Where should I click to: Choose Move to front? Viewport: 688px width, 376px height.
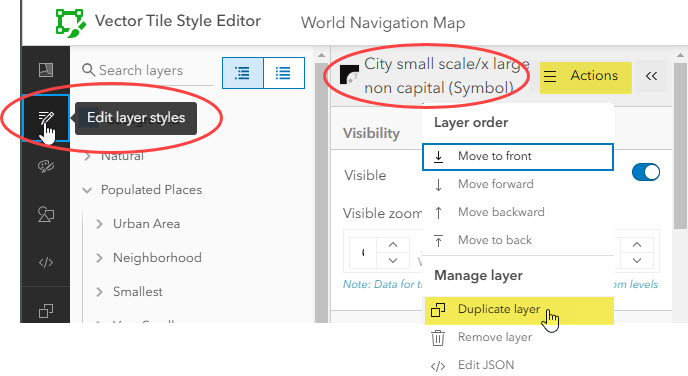pyautogui.click(x=518, y=157)
